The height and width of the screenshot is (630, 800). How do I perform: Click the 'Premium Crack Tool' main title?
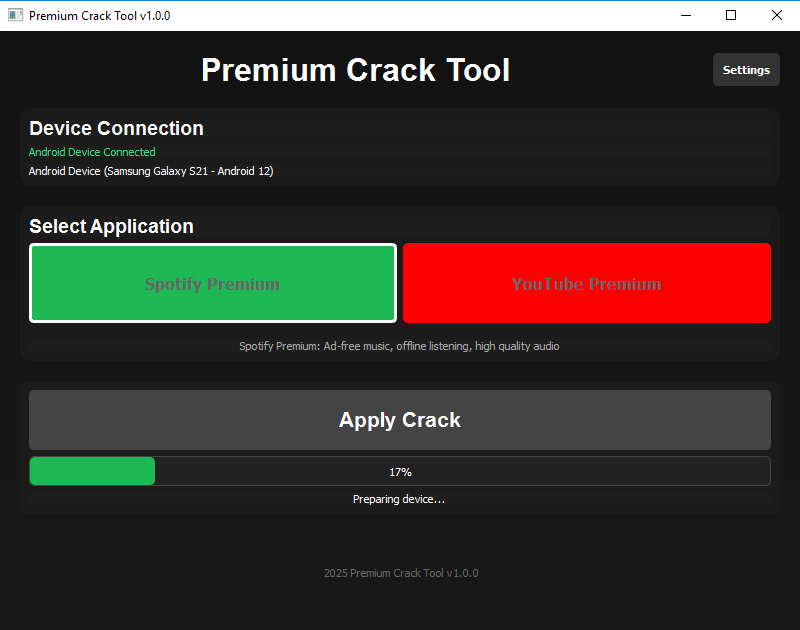(x=356, y=70)
